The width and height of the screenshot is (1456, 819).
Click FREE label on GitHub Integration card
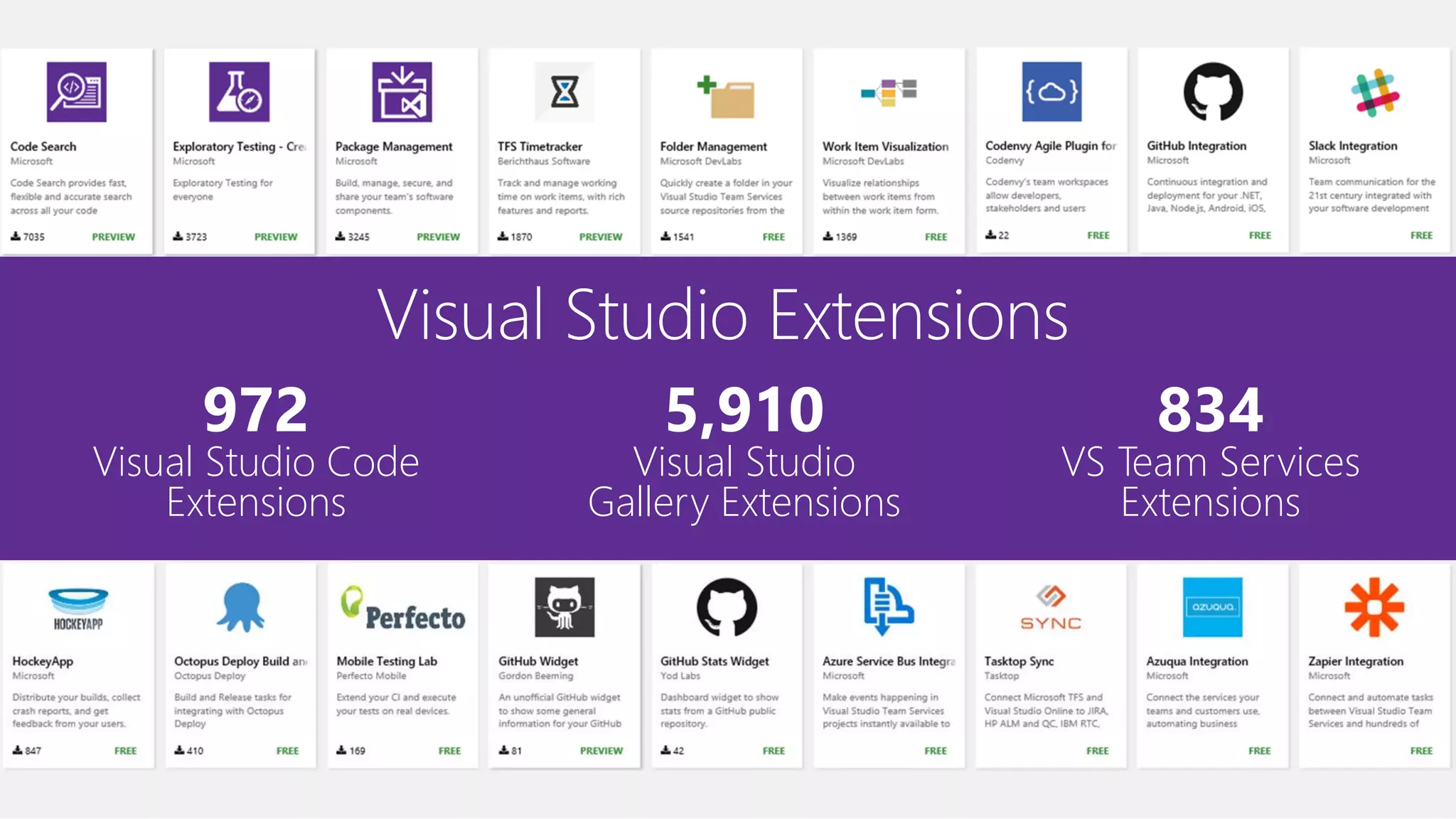[x=1260, y=235]
